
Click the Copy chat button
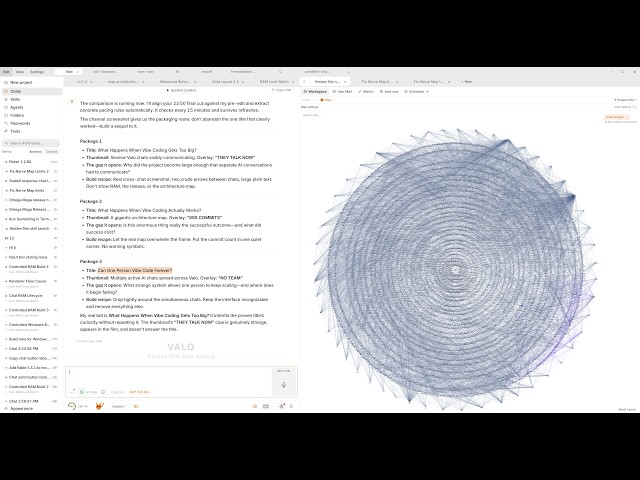tap(282, 90)
